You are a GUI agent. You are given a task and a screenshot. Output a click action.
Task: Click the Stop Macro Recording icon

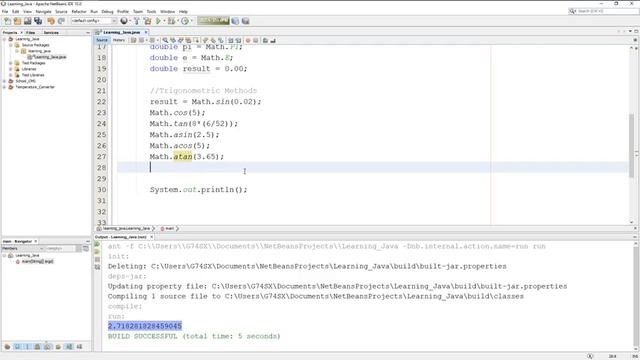coord(256,40)
